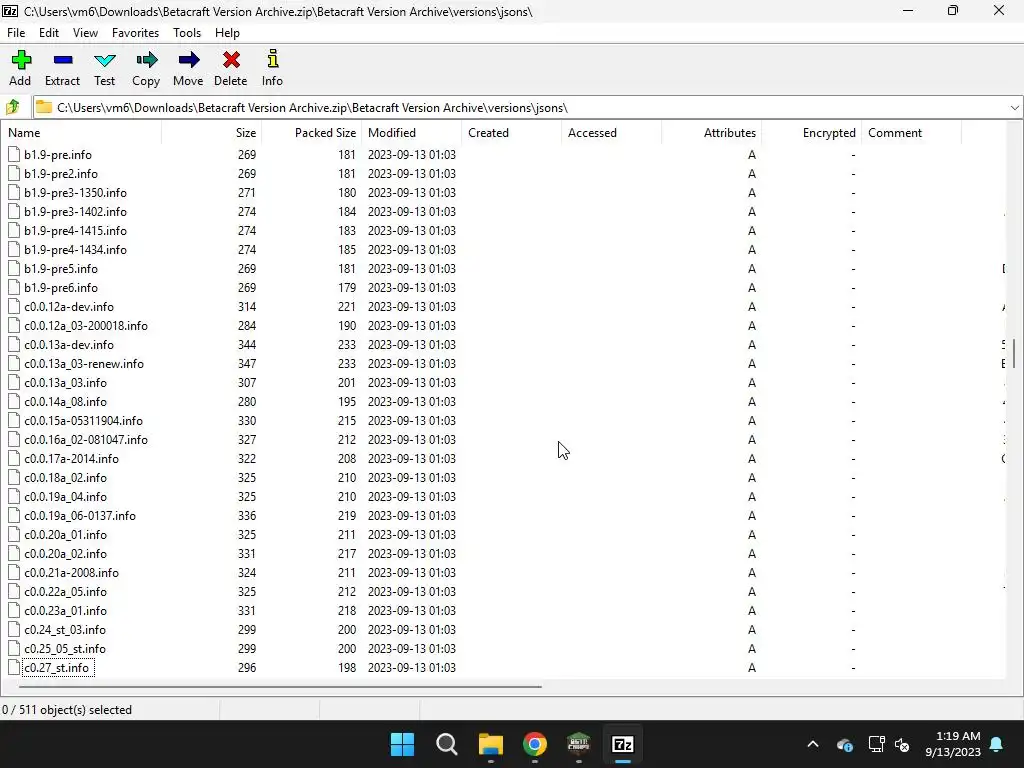The height and width of the screenshot is (768, 1024).
Task: Sort by Modified column header
Action: [411, 133]
